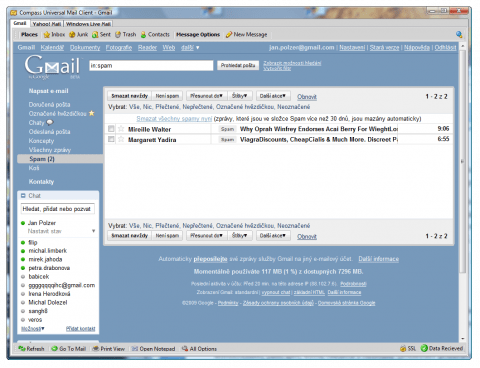The height and width of the screenshot is (368, 480).
Task: Click the status dot of babicek
Action: [x=23, y=276]
